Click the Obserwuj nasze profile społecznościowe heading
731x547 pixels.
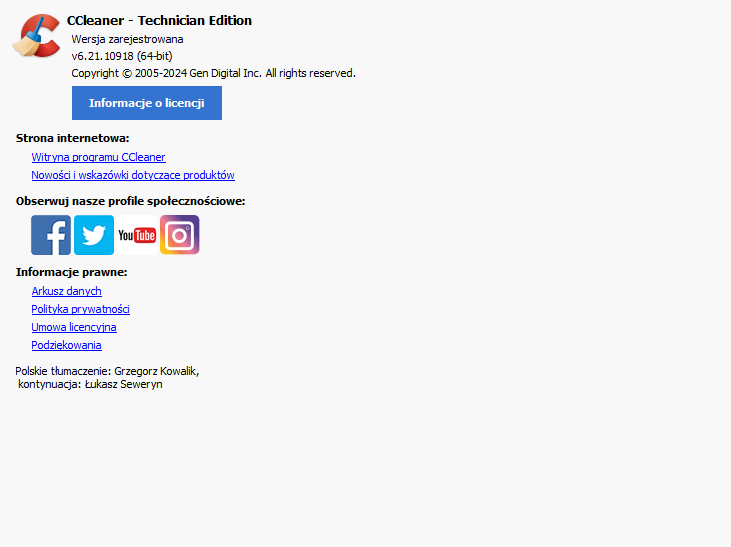point(131,201)
